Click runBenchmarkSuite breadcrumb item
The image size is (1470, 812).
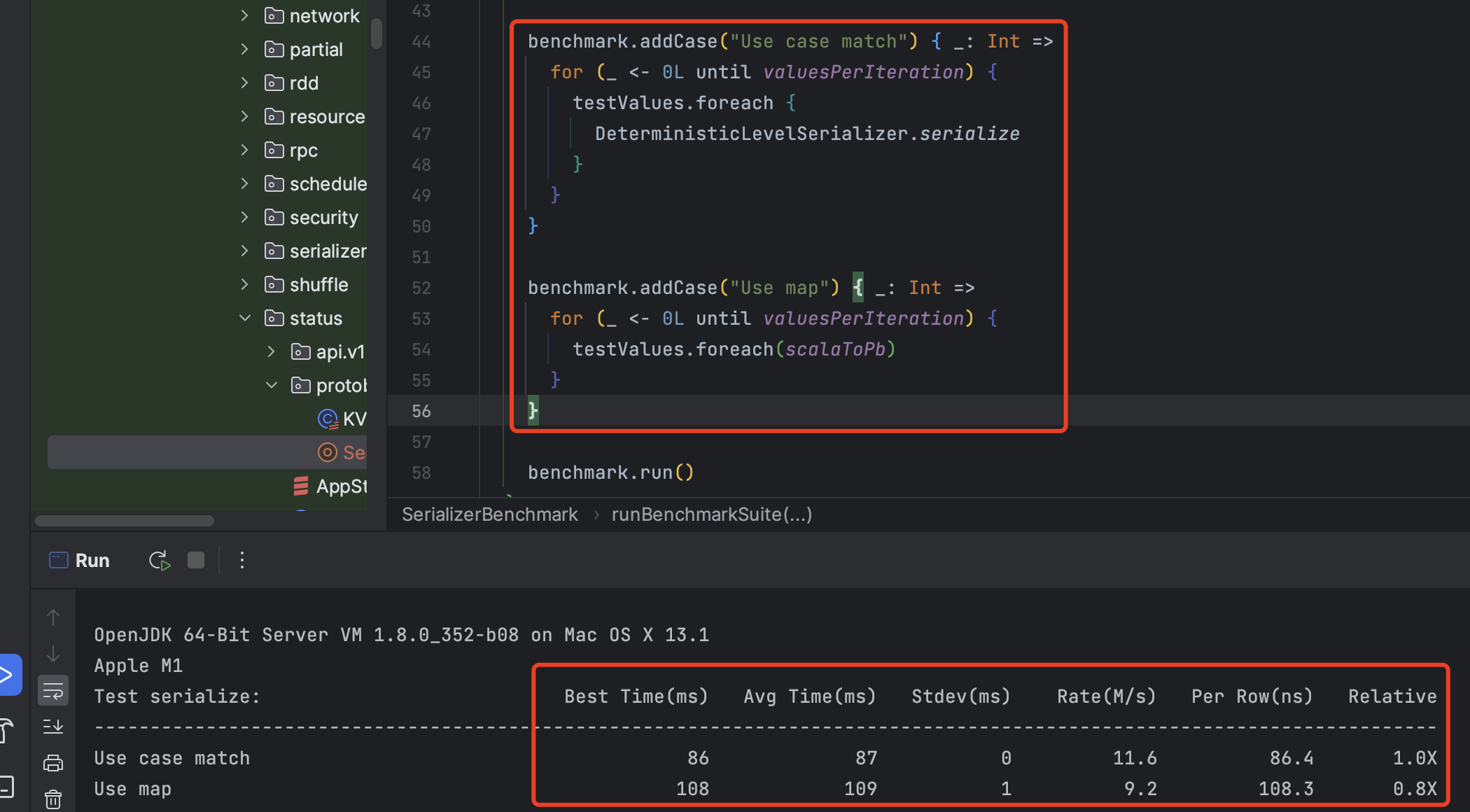coord(711,514)
